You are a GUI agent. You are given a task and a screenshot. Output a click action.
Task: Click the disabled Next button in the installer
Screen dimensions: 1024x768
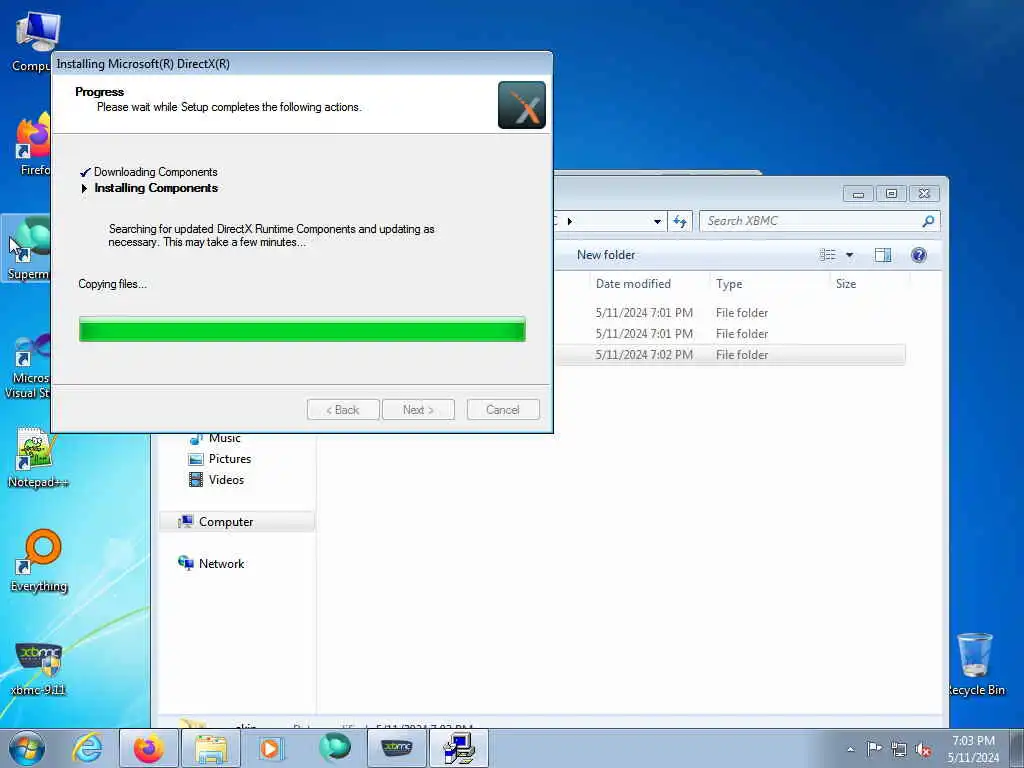[418, 409]
